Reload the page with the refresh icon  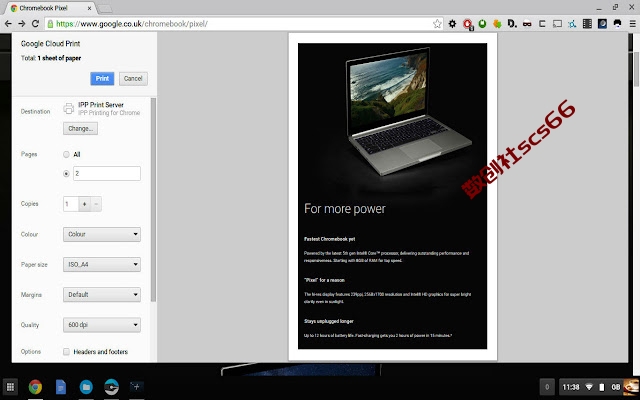click(x=35, y=24)
